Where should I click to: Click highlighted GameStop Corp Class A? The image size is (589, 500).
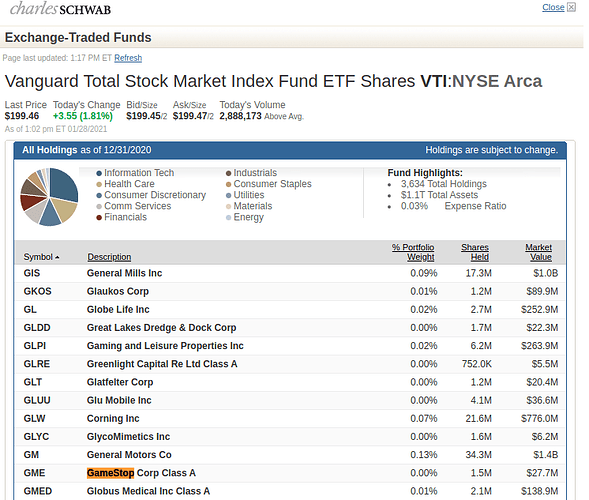tap(141, 473)
